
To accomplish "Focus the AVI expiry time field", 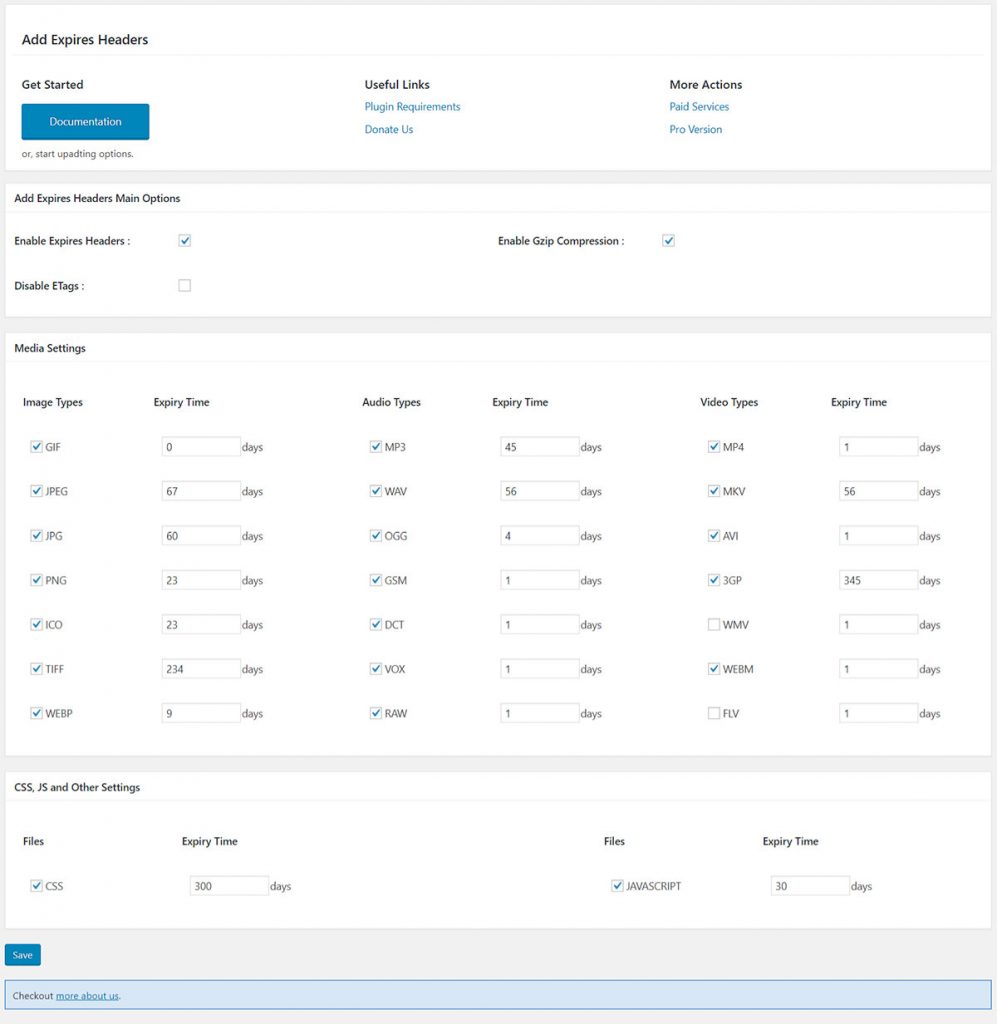I will 878,536.
